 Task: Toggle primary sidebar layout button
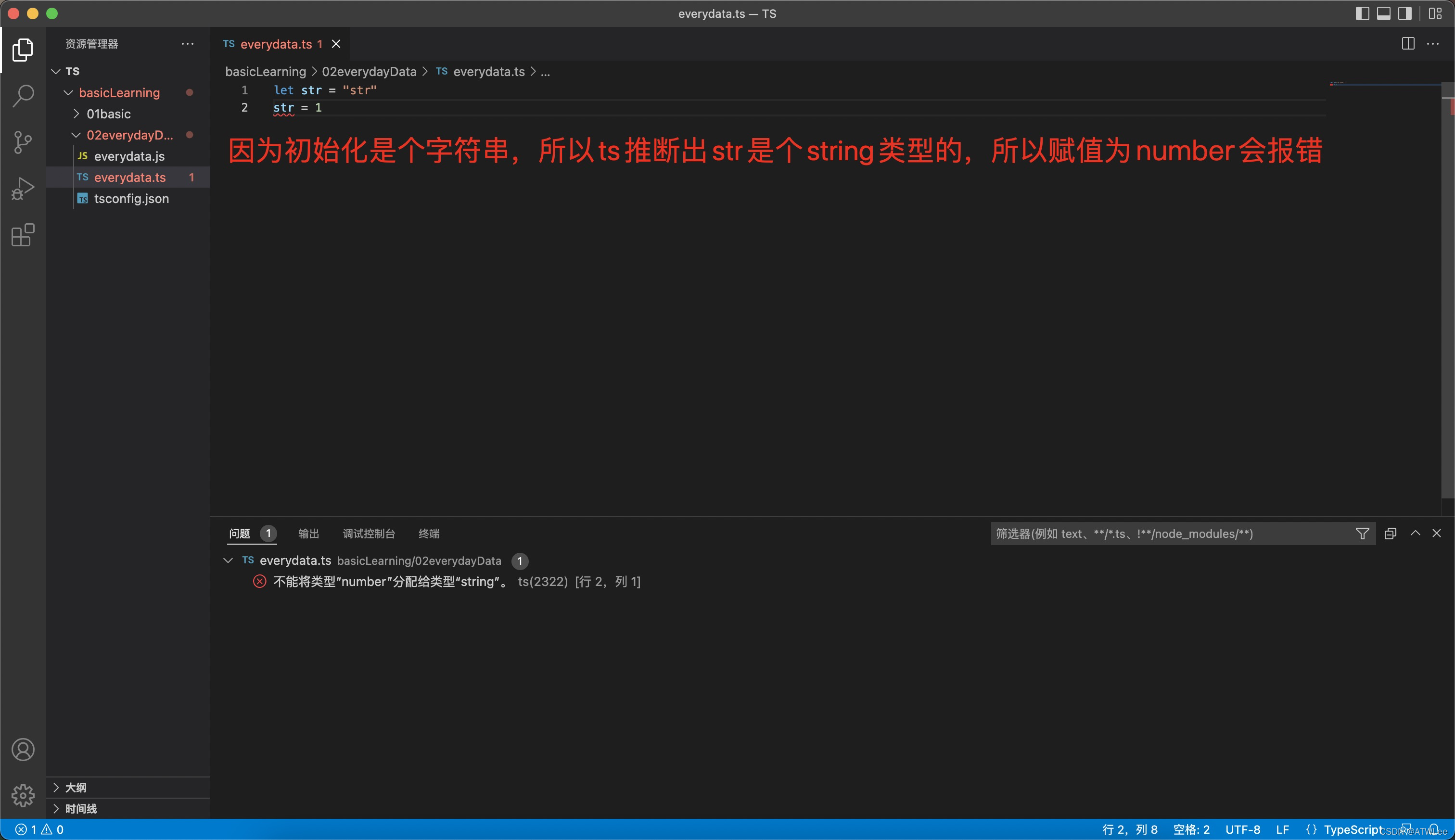1362,13
